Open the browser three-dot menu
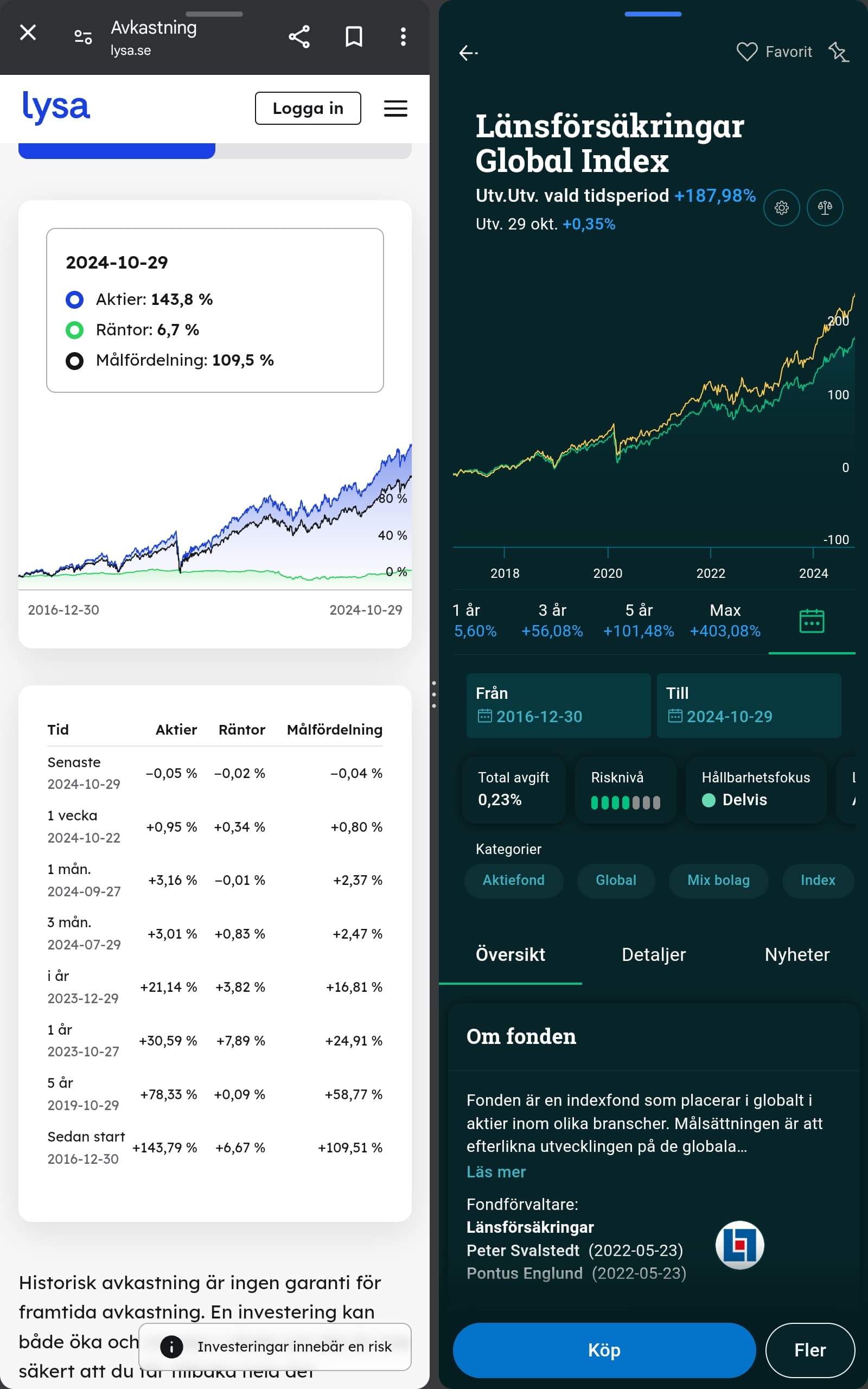This screenshot has width=868, height=1389. (403, 37)
